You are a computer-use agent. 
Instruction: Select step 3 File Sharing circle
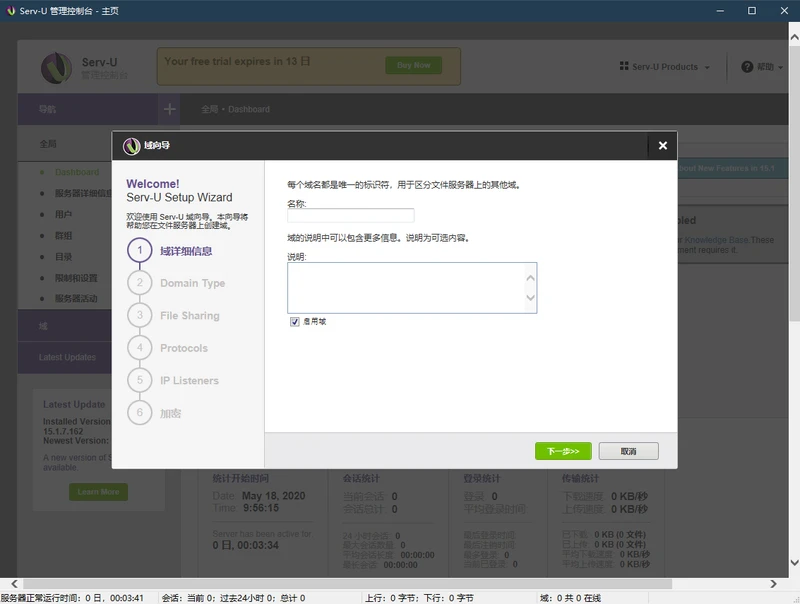[x=139, y=315]
